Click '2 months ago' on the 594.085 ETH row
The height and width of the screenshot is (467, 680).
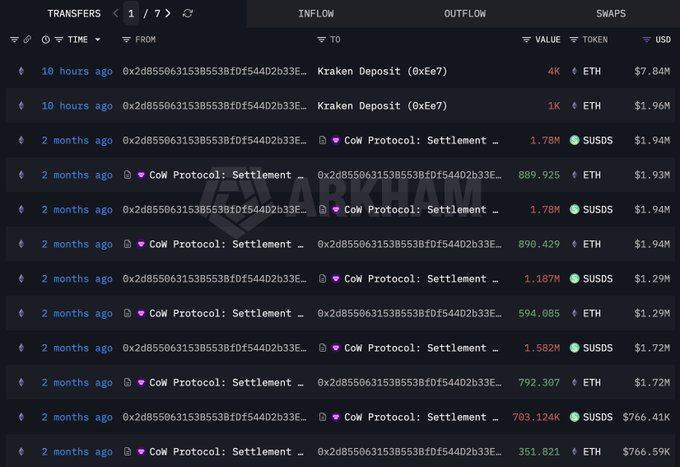(x=77, y=314)
